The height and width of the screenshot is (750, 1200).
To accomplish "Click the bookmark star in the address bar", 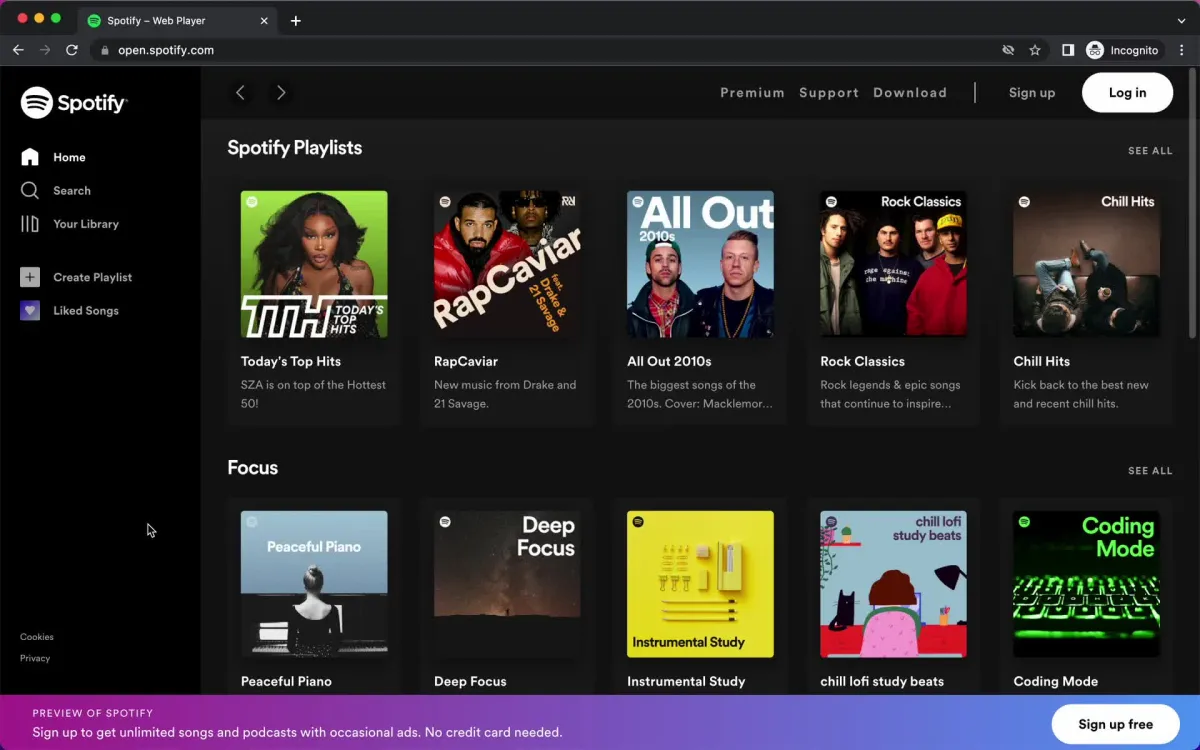I will pyautogui.click(x=1035, y=49).
